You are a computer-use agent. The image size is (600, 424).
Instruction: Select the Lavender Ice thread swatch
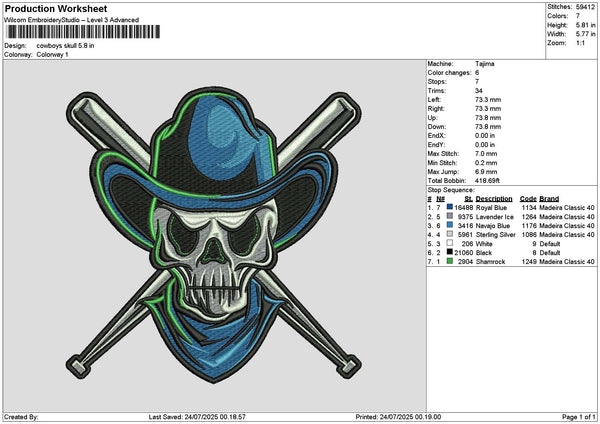pos(450,216)
